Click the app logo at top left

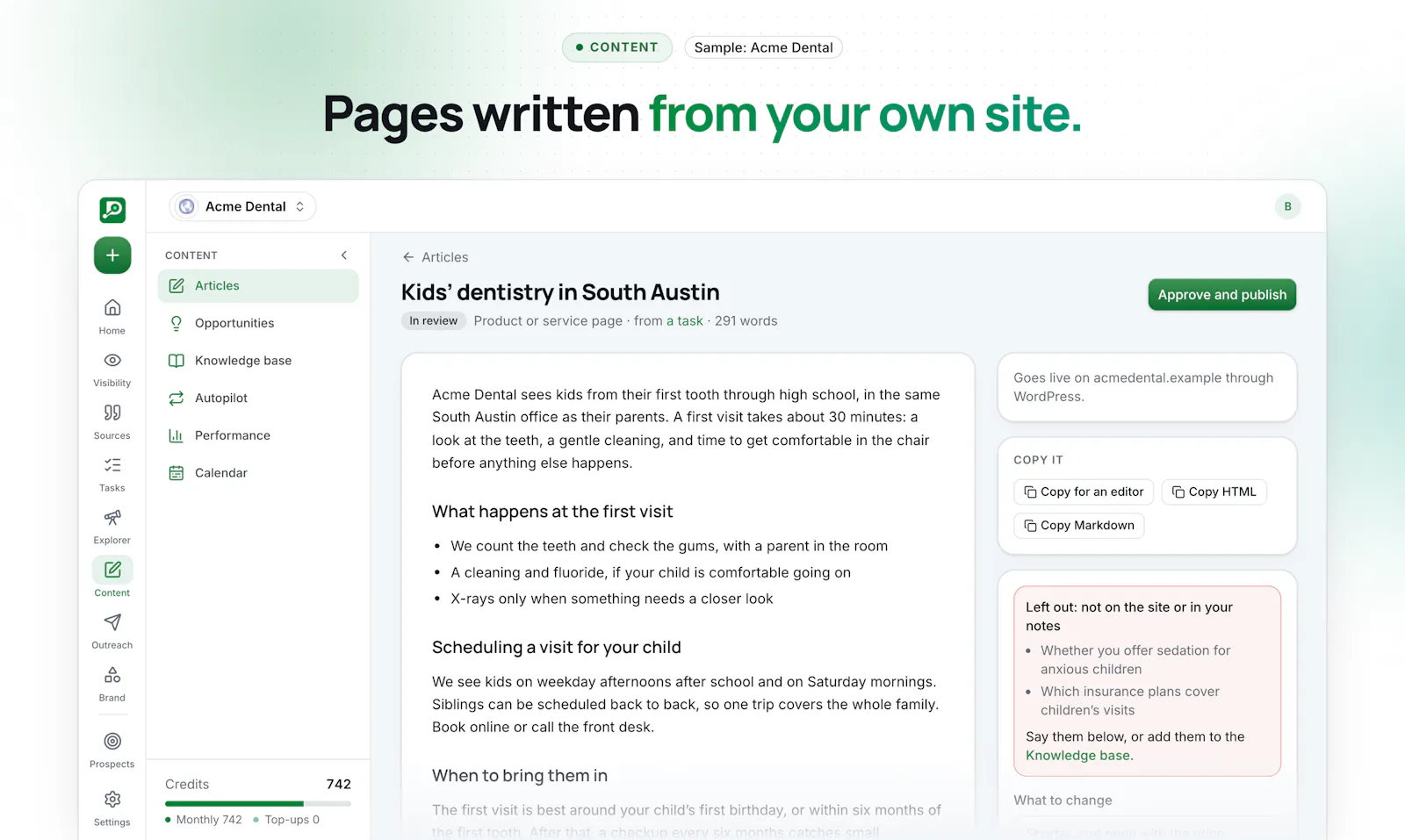[112, 210]
